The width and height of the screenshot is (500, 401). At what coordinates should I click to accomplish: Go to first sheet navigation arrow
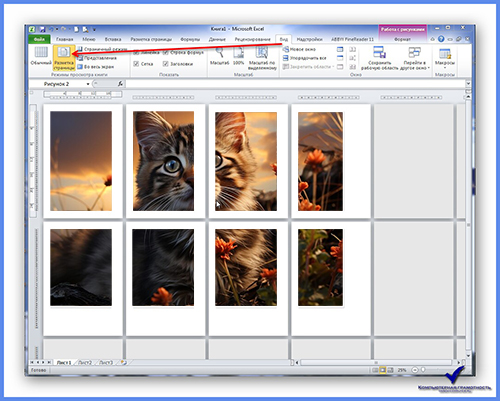tap(32, 362)
